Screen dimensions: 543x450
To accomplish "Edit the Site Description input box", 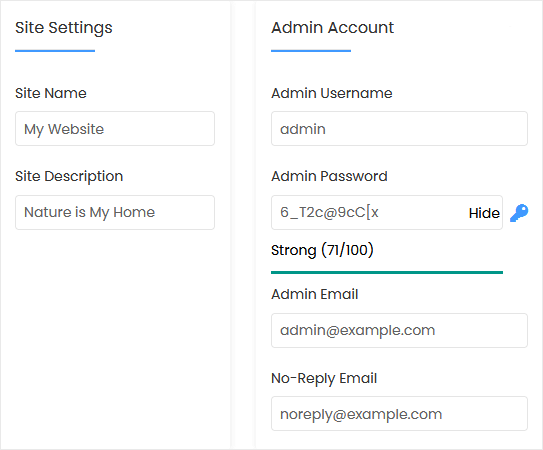I will click(115, 212).
